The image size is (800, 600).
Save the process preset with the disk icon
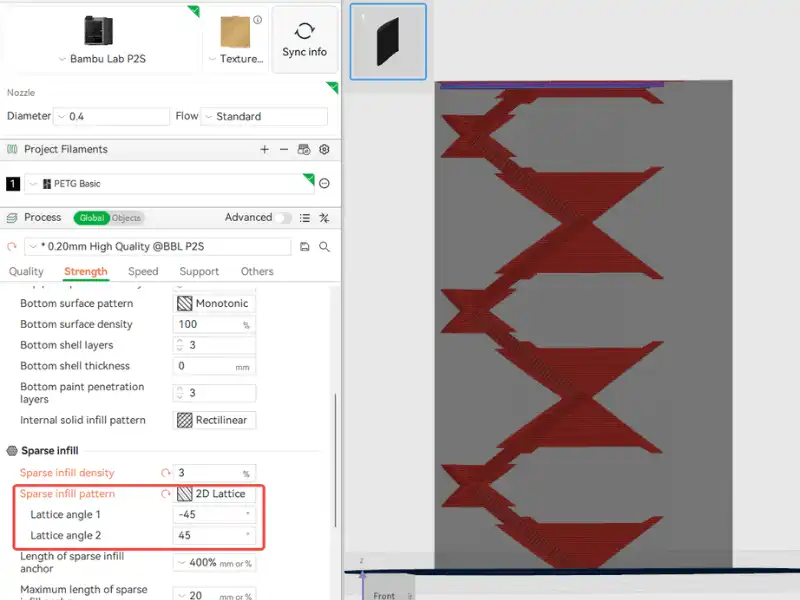pos(304,246)
